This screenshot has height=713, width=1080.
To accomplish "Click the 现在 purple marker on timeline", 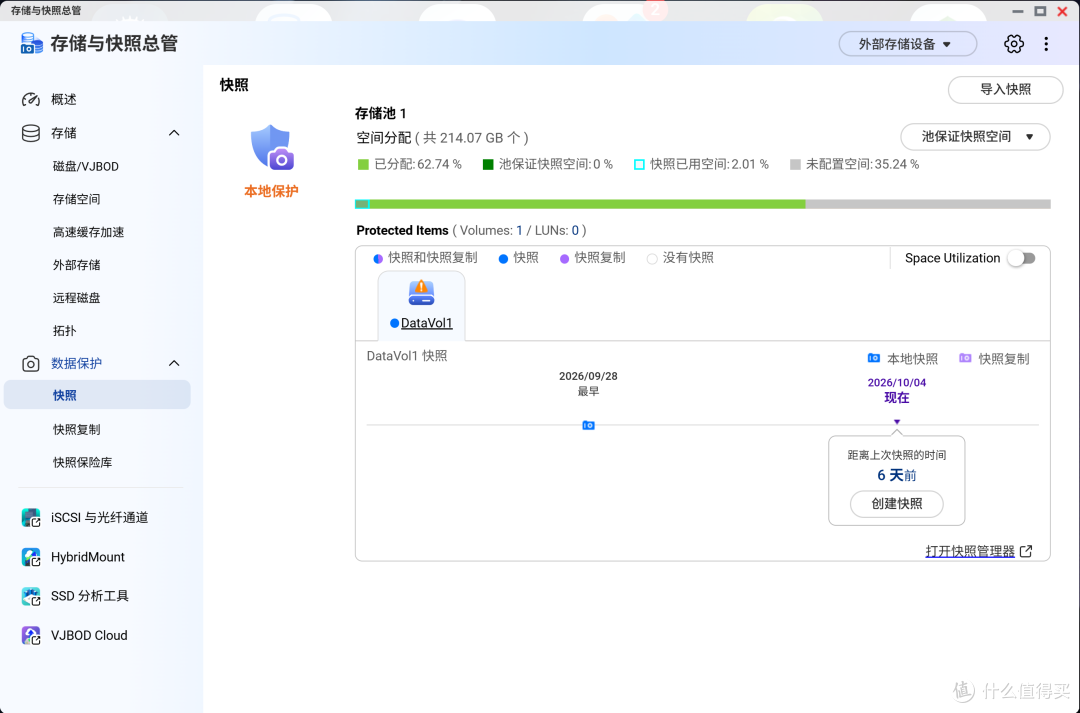I will (897, 422).
